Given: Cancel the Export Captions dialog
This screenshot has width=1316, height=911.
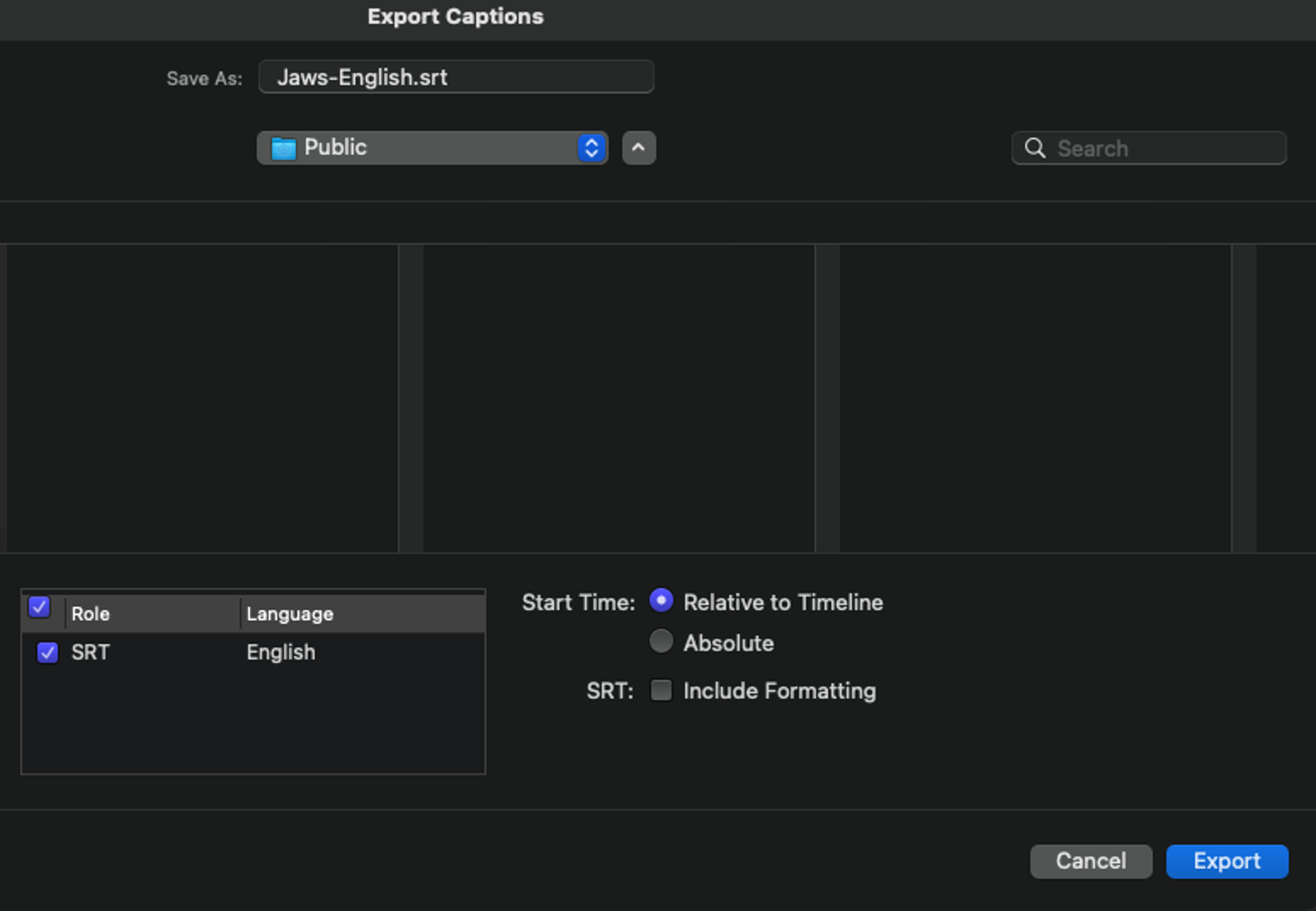Looking at the screenshot, I should (x=1091, y=861).
